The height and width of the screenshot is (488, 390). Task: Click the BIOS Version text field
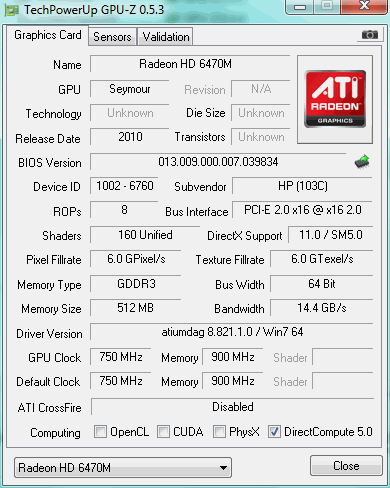coord(218,162)
